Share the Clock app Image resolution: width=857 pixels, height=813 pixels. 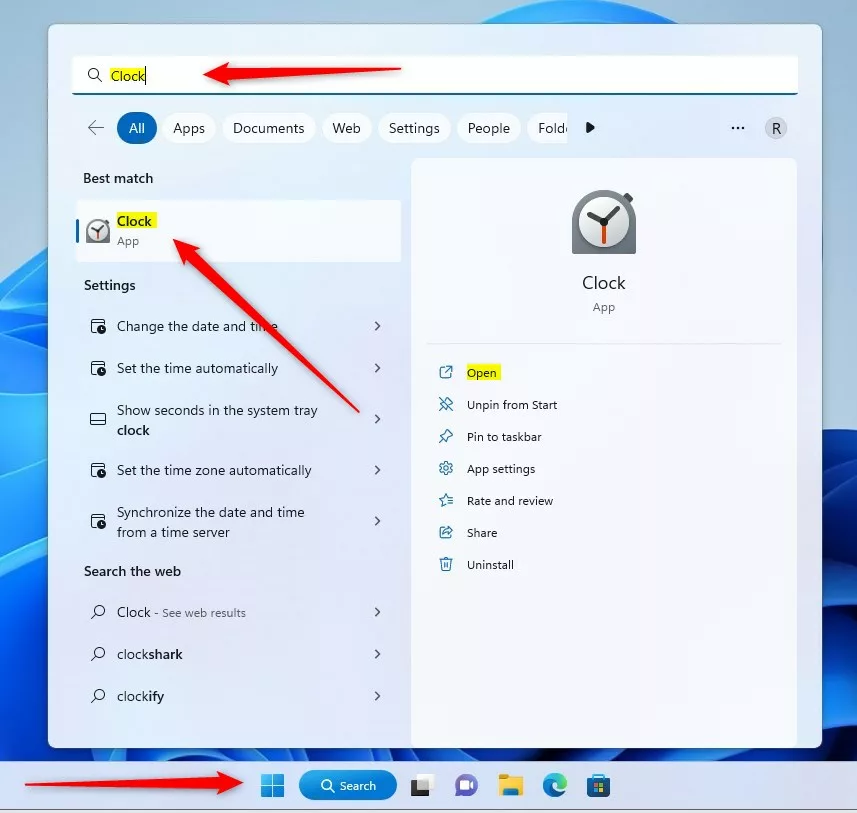480,532
